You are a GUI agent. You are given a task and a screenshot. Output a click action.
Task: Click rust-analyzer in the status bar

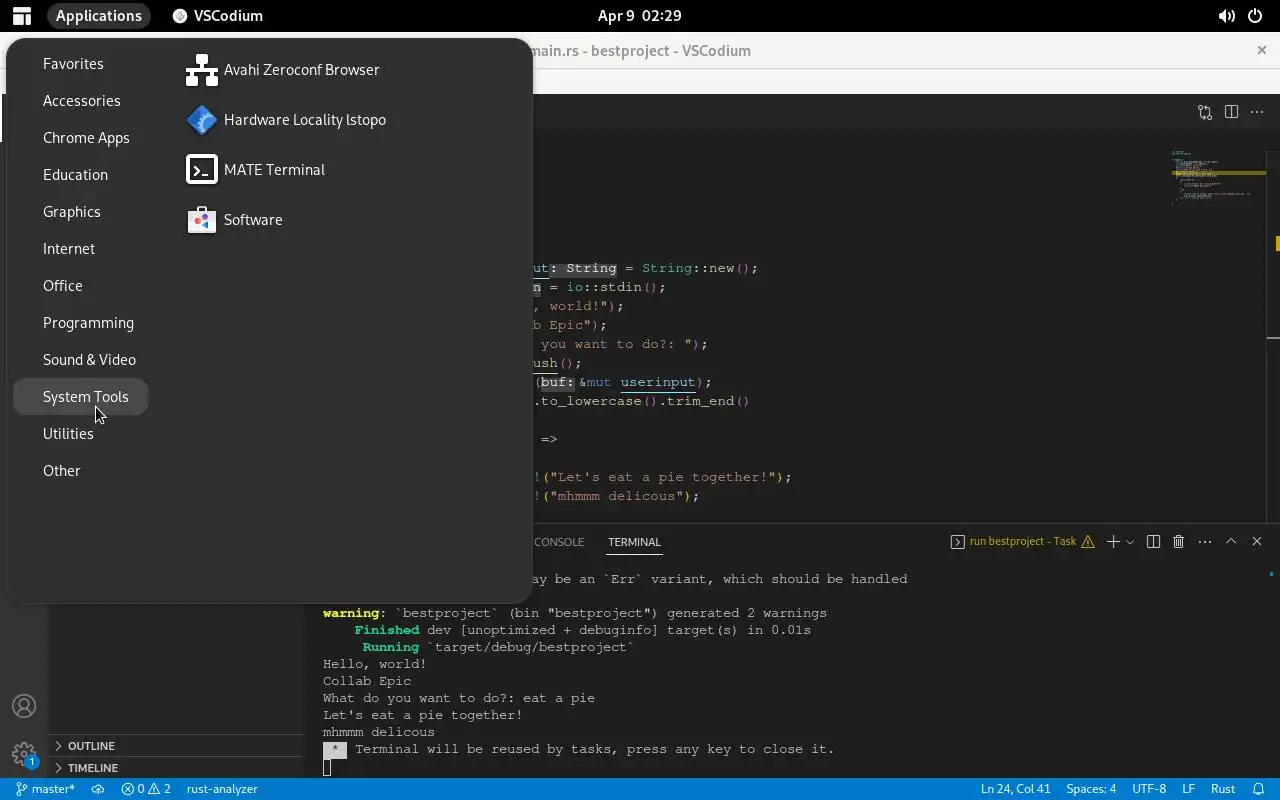click(x=222, y=789)
